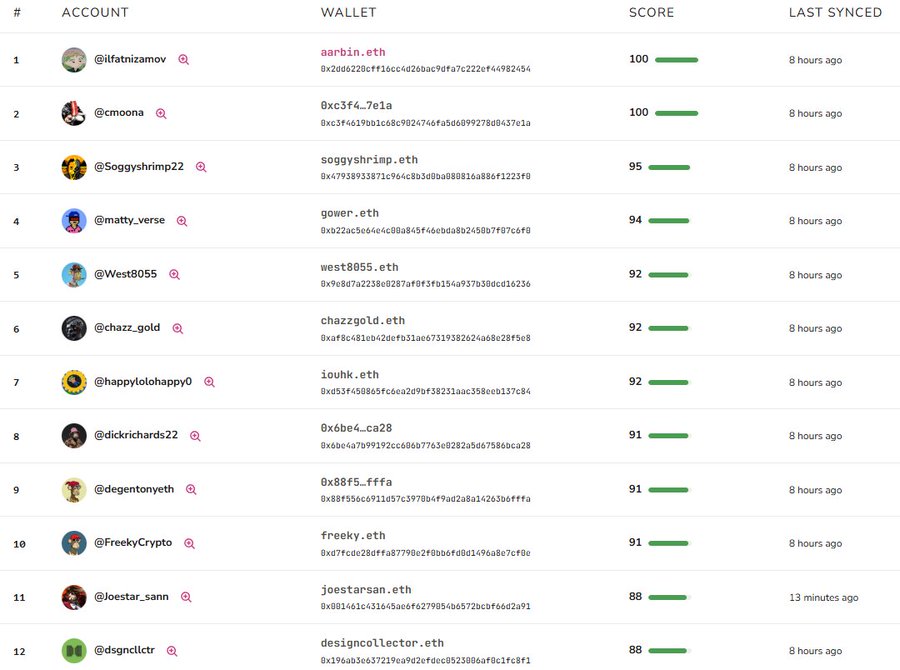Image resolution: width=900 pixels, height=670 pixels.
Task: Select @happylolohappy0 sunflower avatar
Action: (x=74, y=382)
